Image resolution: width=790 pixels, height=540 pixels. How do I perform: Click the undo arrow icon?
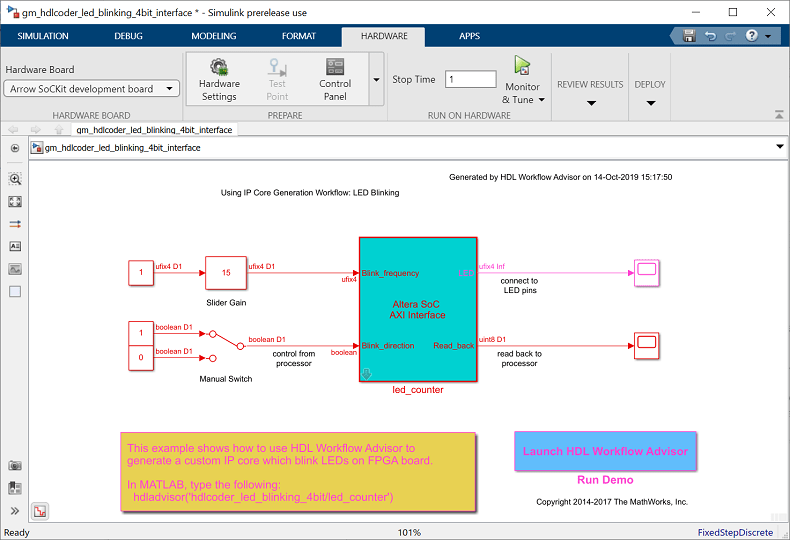tap(710, 36)
